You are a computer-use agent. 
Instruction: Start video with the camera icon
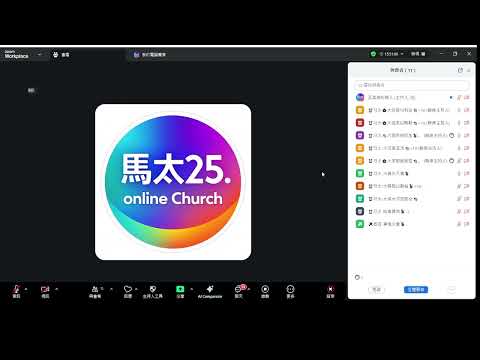point(45,291)
